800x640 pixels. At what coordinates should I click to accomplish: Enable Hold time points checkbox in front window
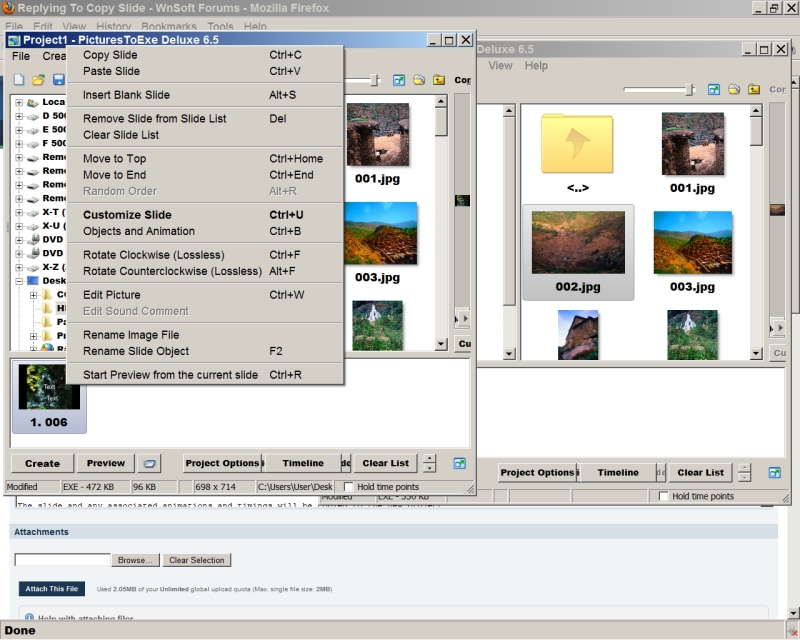(348, 487)
